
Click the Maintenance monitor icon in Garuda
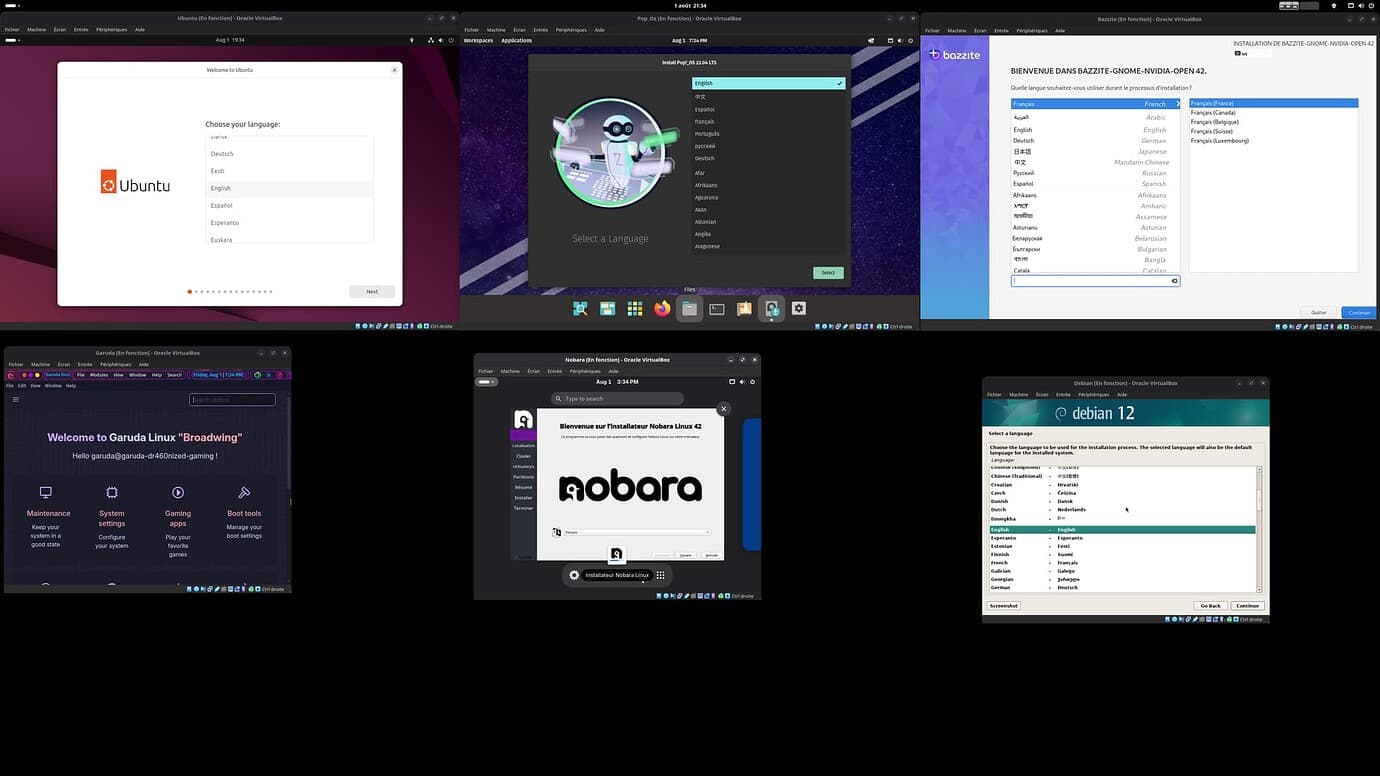[x=45, y=492]
